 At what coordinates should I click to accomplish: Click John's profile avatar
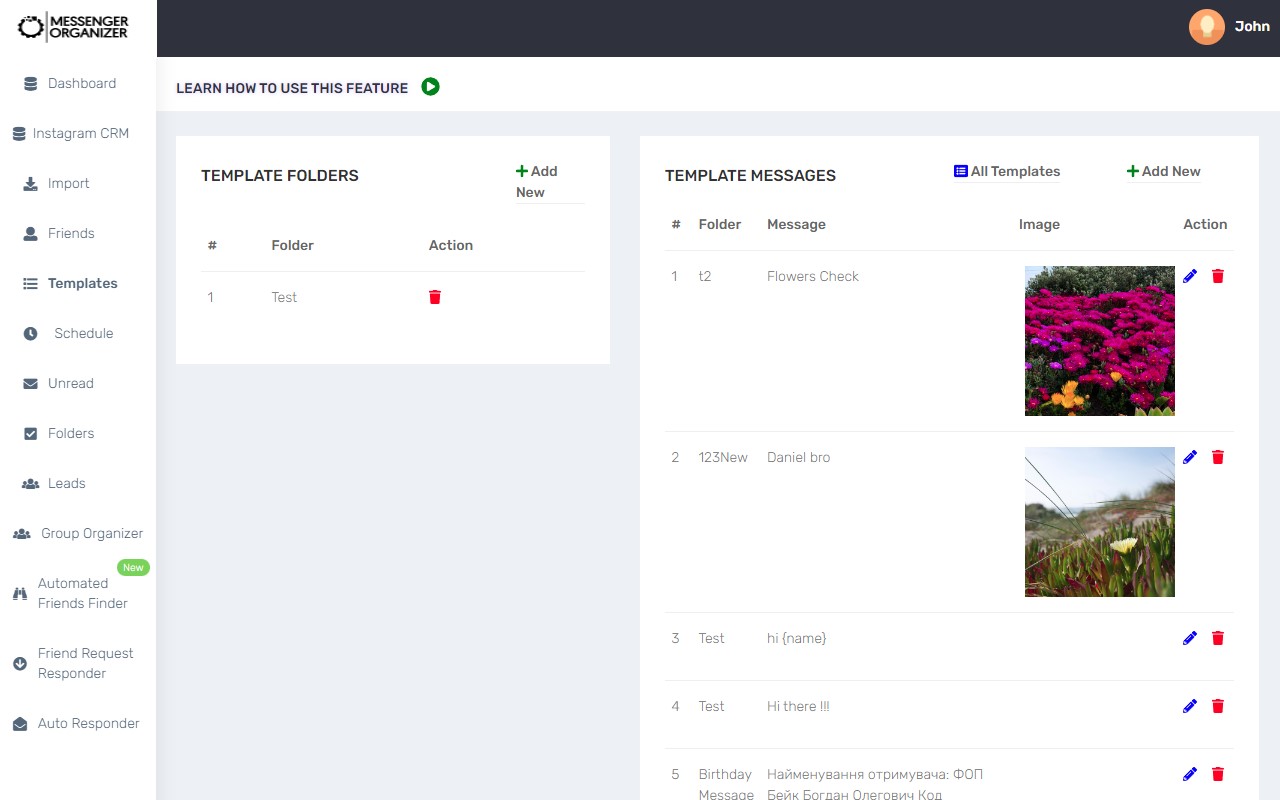[x=1206, y=27]
